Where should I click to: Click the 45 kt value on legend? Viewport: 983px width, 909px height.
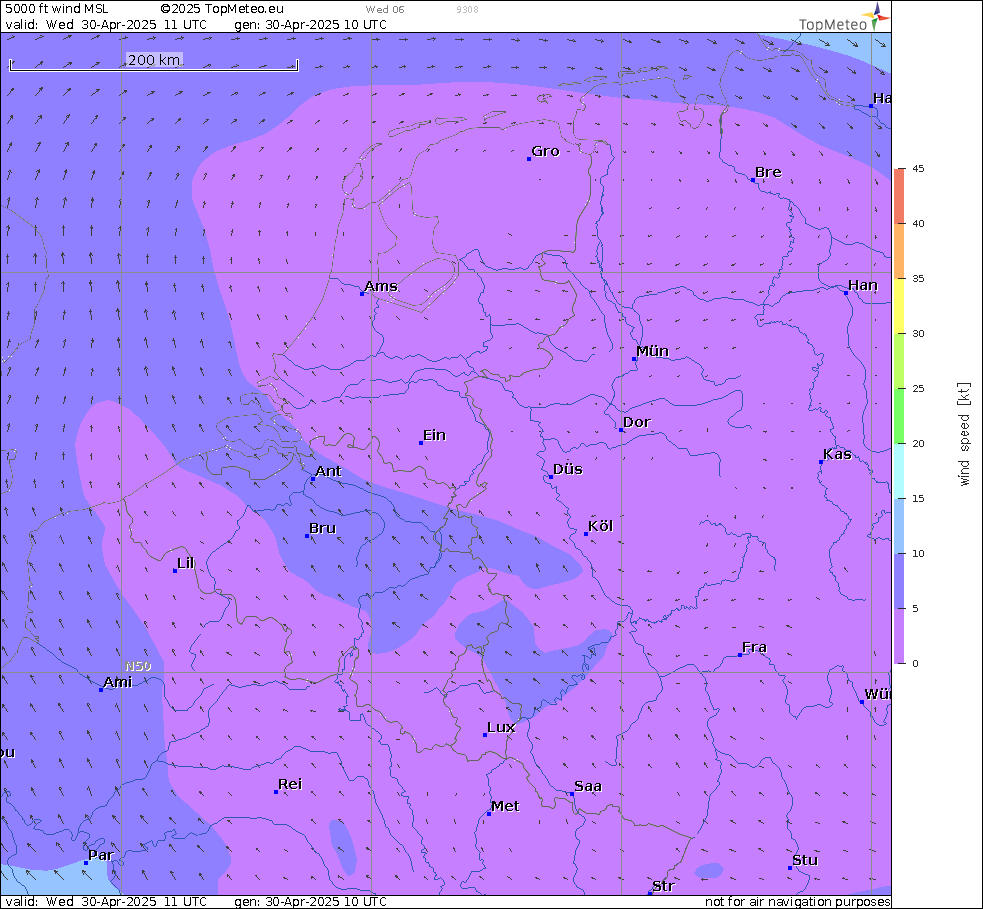tap(918, 169)
